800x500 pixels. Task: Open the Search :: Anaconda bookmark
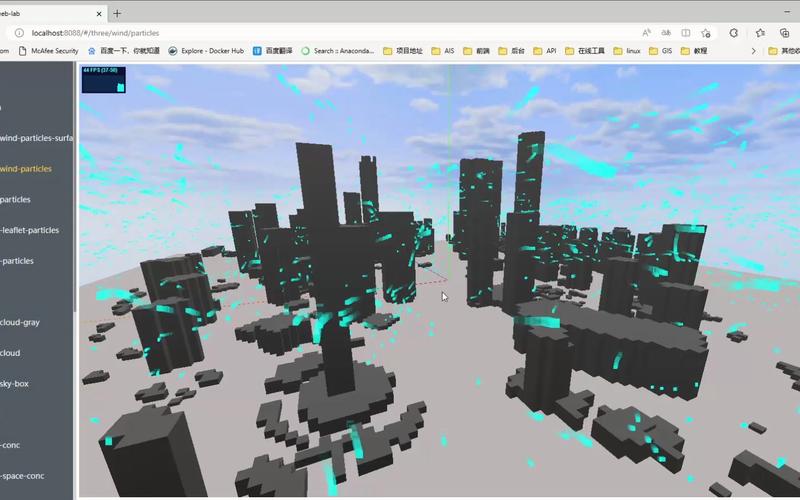[343, 50]
